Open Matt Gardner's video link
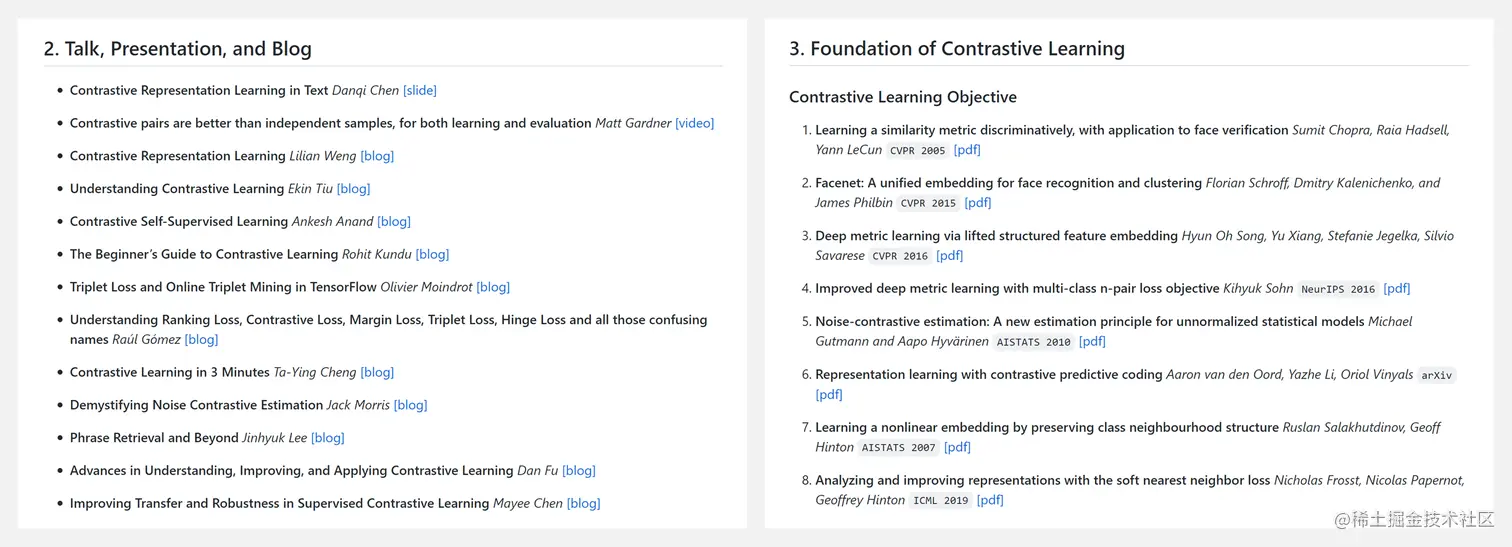 click(x=694, y=124)
